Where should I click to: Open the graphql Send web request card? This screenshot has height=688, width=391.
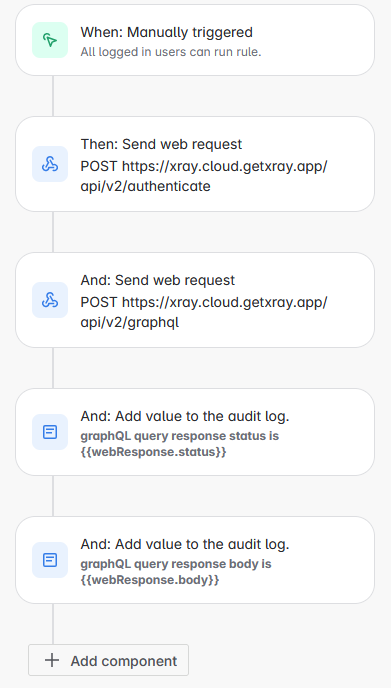[x=195, y=300]
